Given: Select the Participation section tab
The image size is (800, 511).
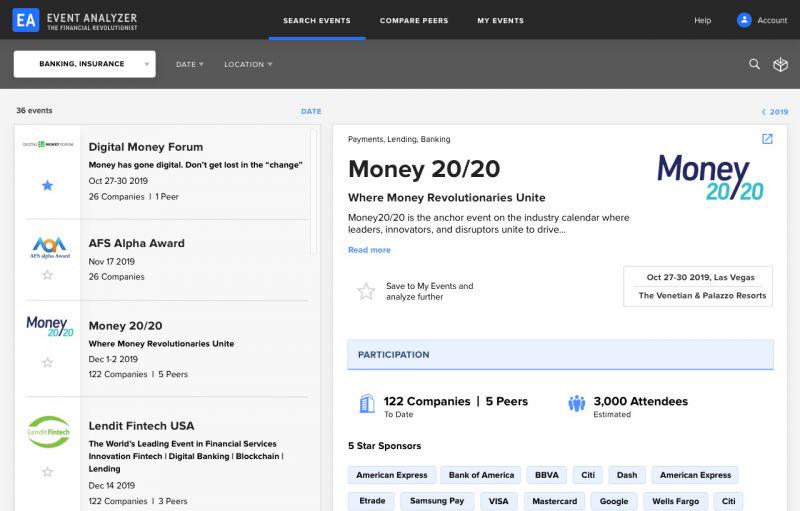Looking at the screenshot, I should click(560, 354).
